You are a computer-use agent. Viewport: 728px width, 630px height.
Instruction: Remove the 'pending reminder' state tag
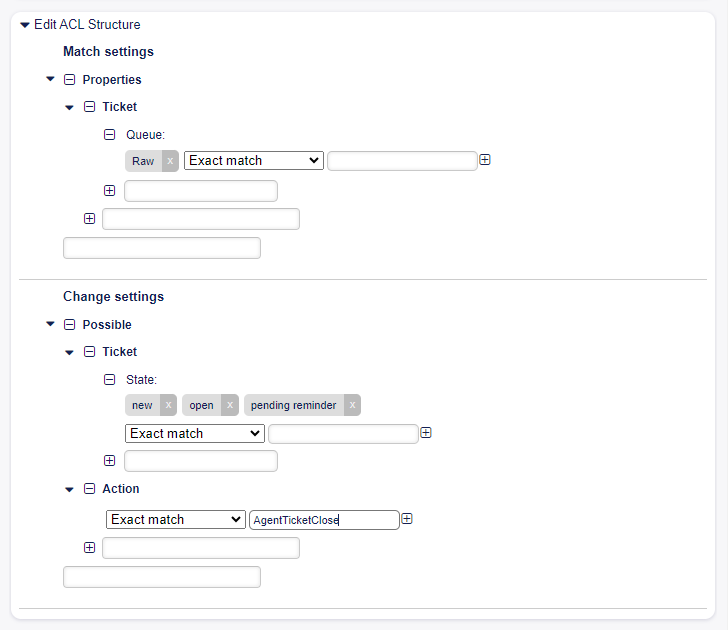click(x=352, y=405)
